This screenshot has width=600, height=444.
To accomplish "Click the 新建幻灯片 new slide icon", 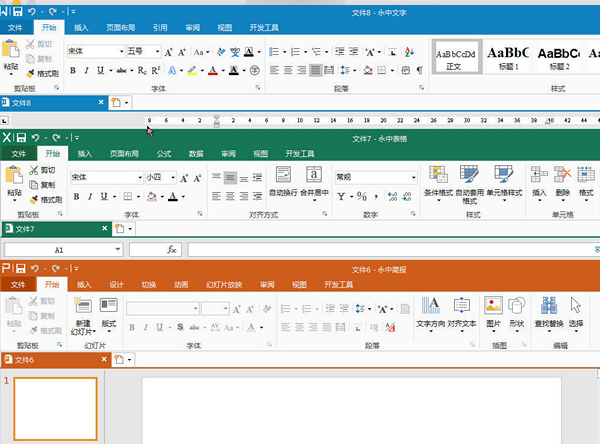I will click(83, 316).
